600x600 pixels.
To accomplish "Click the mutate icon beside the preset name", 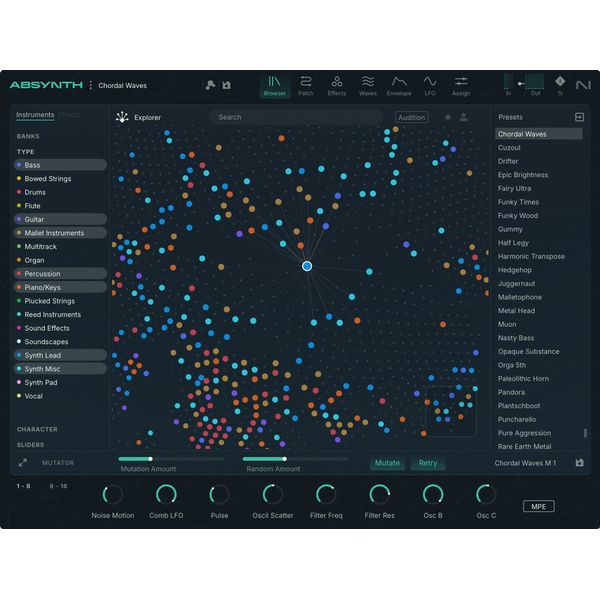I will [210, 85].
